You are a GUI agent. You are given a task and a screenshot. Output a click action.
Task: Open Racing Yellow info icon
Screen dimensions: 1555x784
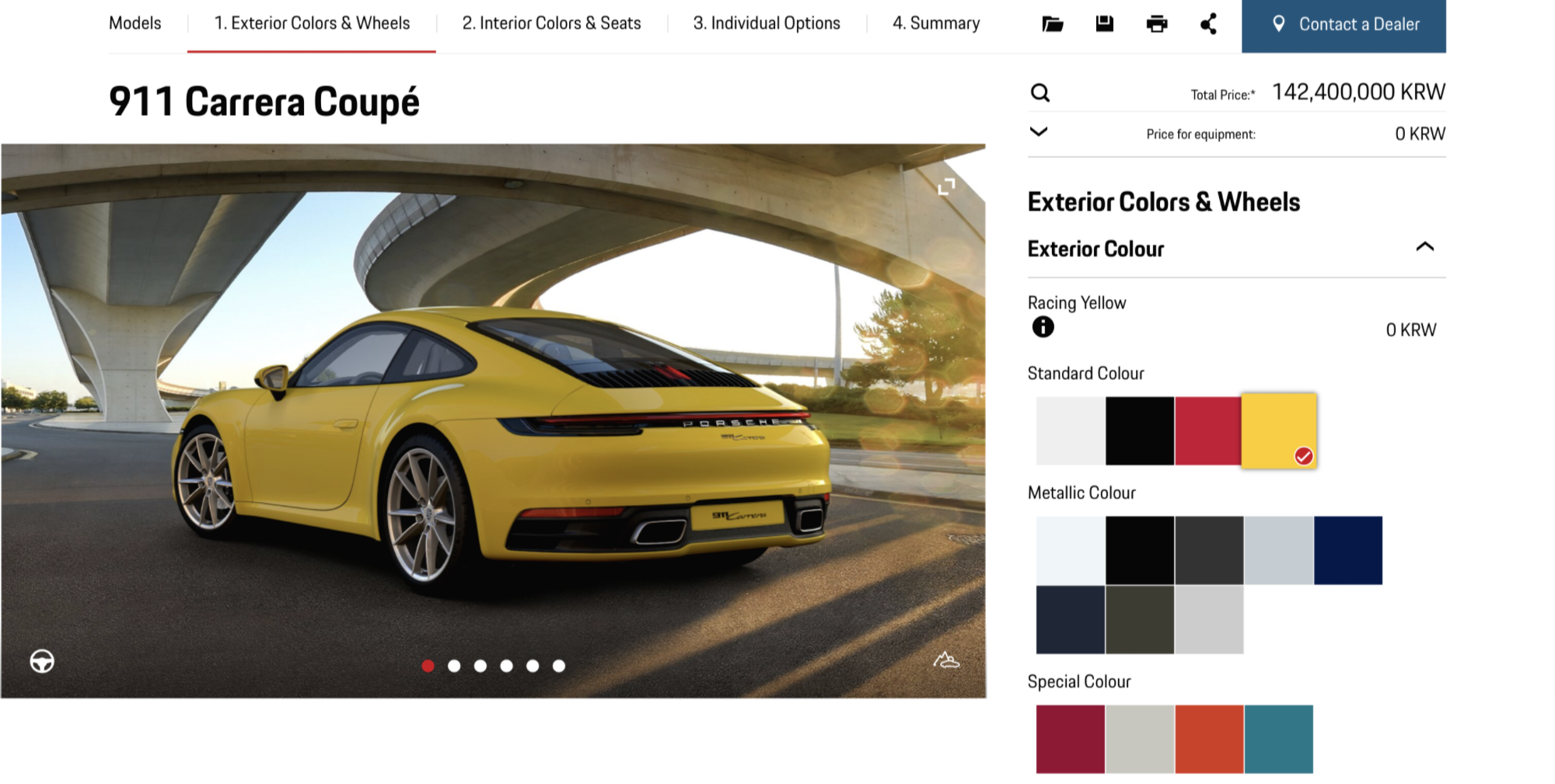pyautogui.click(x=1043, y=327)
